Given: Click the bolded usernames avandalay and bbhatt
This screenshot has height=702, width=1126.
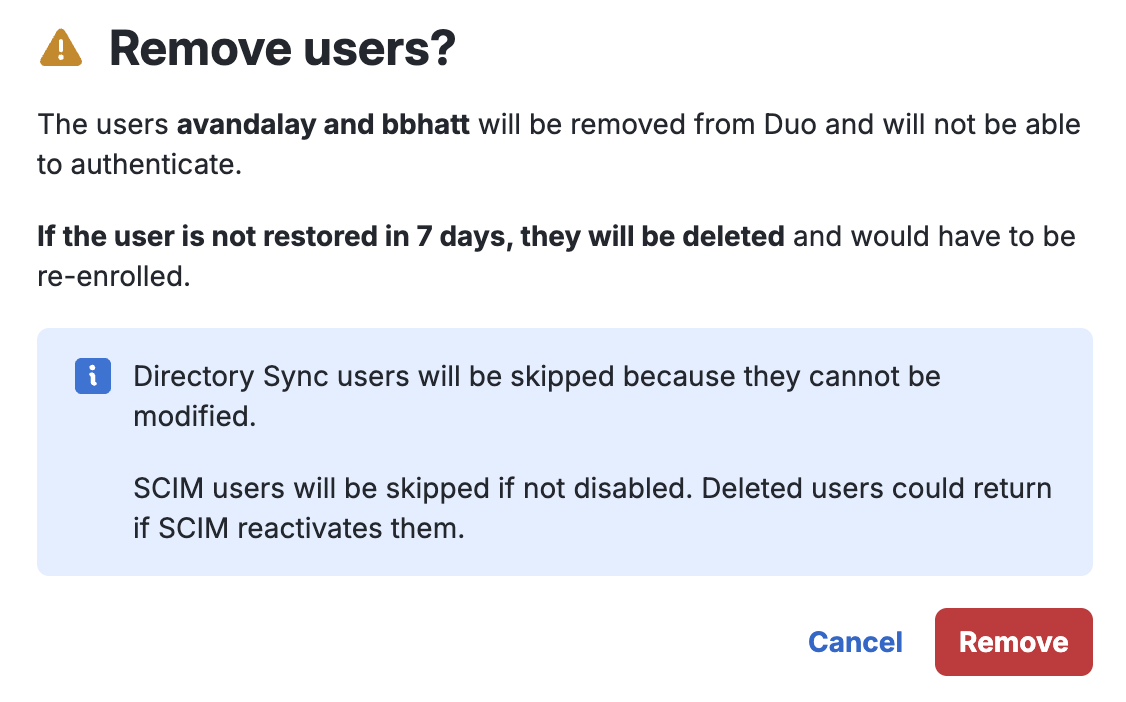Looking at the screenshot, I should pos(324,124).
